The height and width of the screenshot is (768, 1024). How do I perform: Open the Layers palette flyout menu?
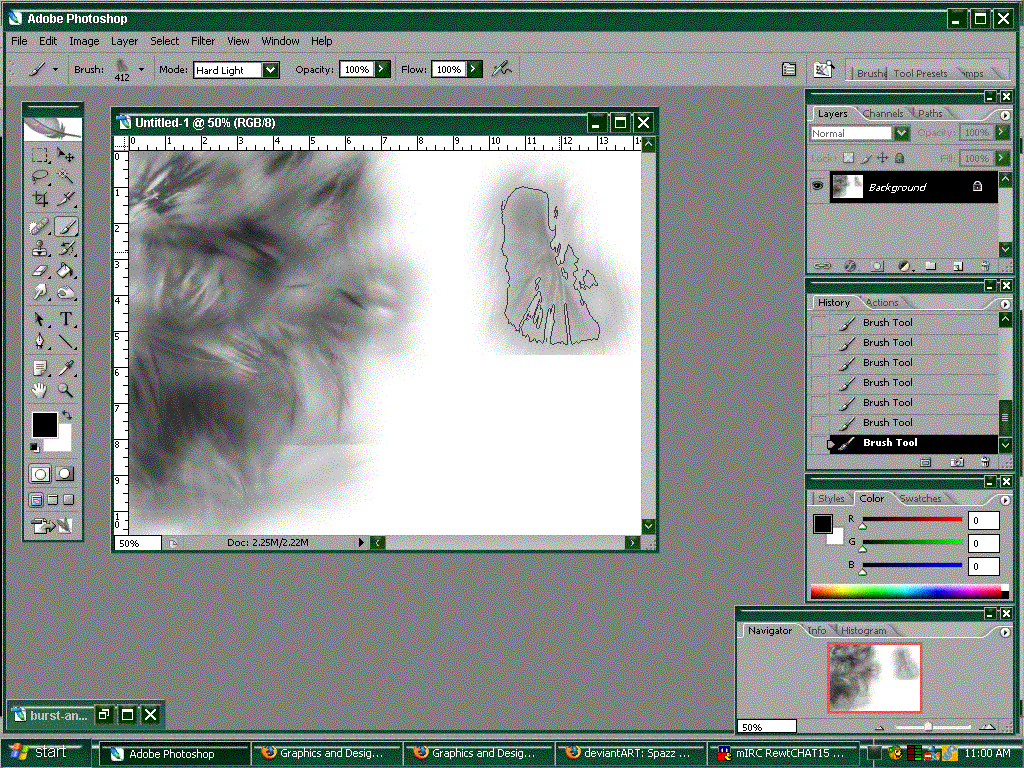[1004, 115]
